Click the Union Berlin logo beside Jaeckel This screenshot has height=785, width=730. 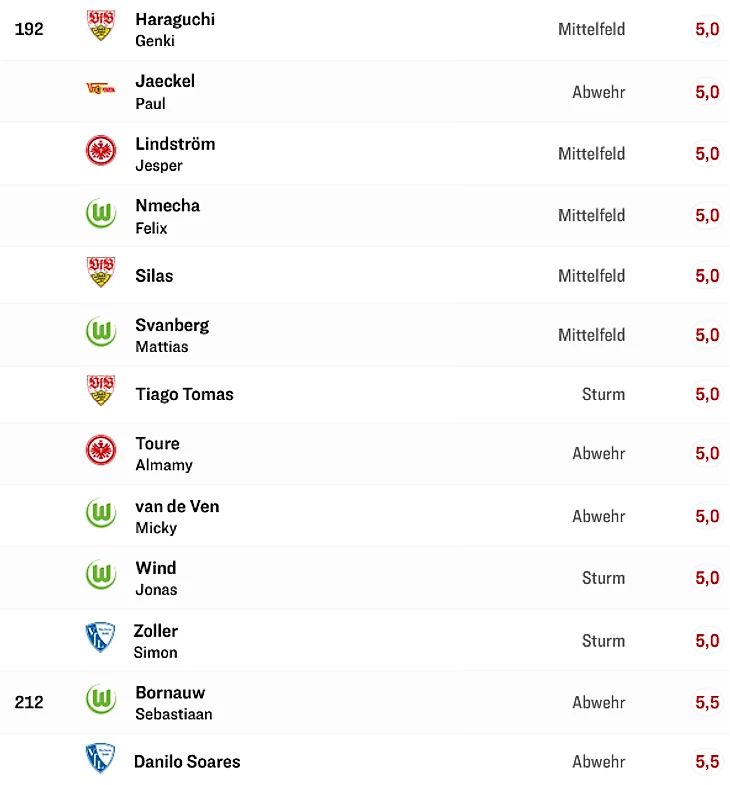tap(101, 90)
